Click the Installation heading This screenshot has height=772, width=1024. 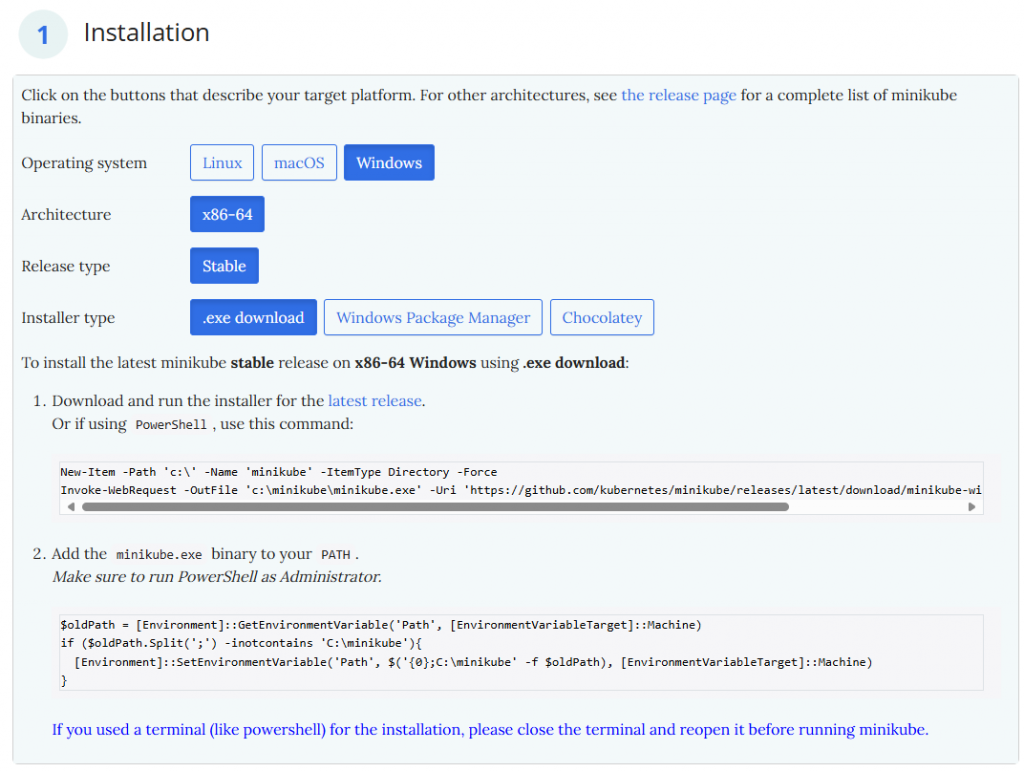tap(146, 33)
